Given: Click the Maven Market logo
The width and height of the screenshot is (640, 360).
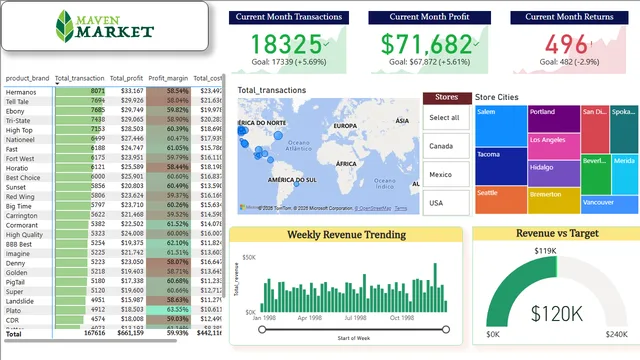Looking at the screenshot, I should pos(104,27).
